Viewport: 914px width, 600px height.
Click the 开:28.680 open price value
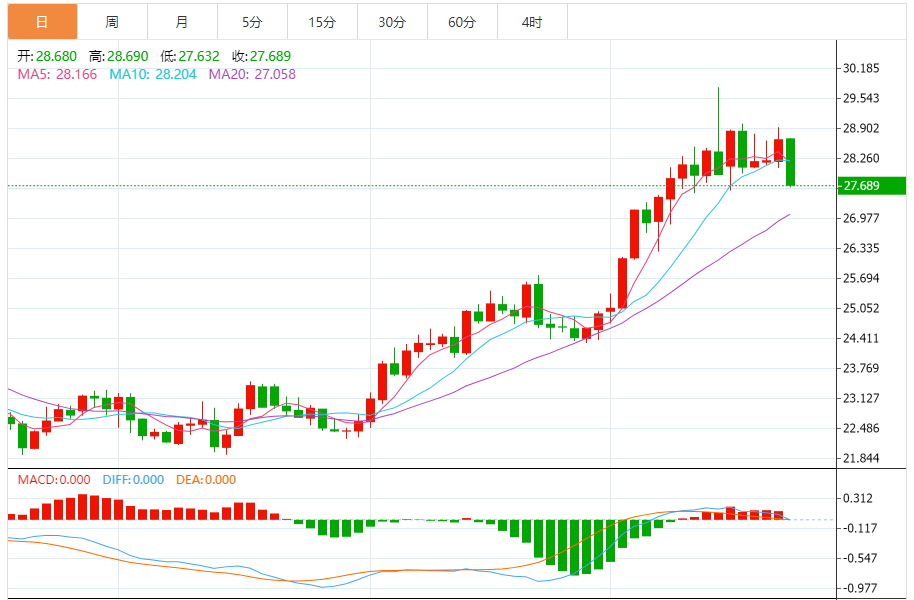click(x=47, y=56)
